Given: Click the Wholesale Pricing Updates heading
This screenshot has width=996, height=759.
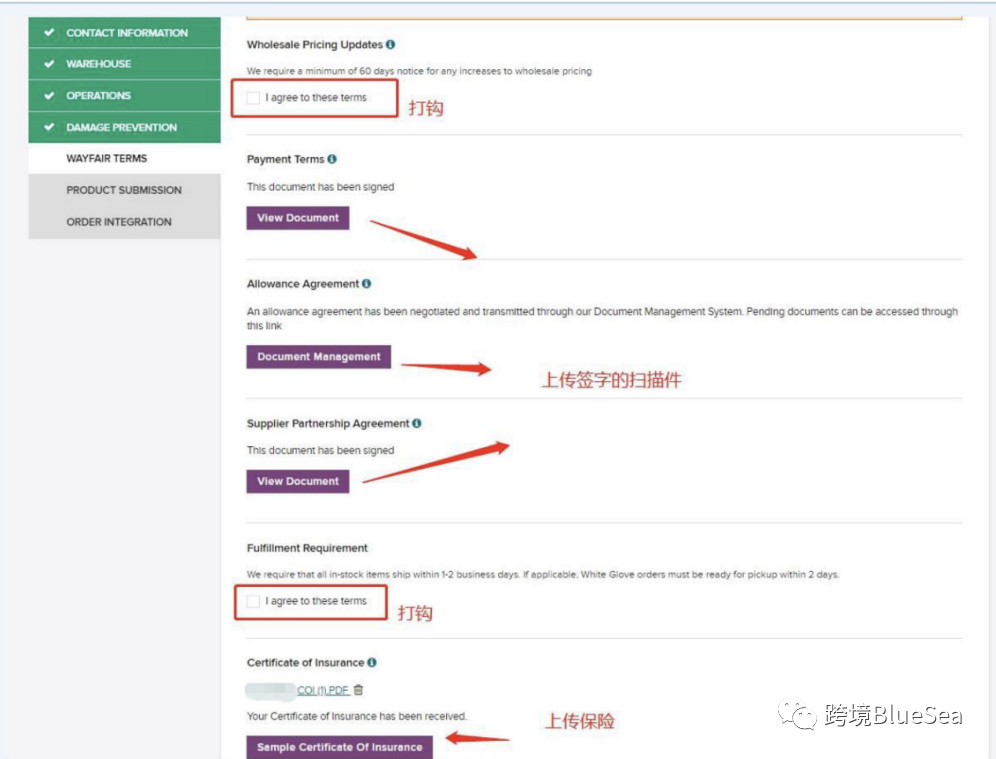Looking at the screenshot, I should coord(315,44).
